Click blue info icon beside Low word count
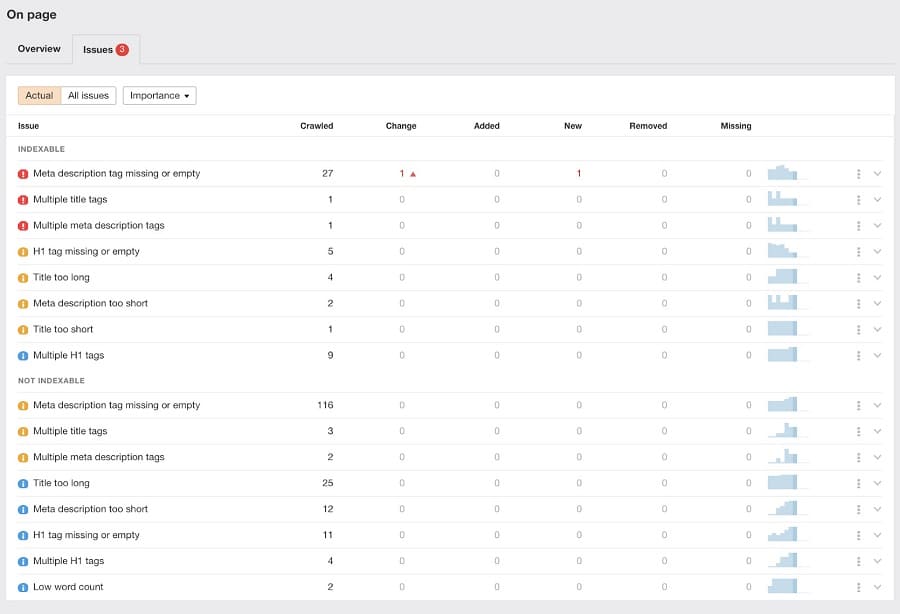 24,588
